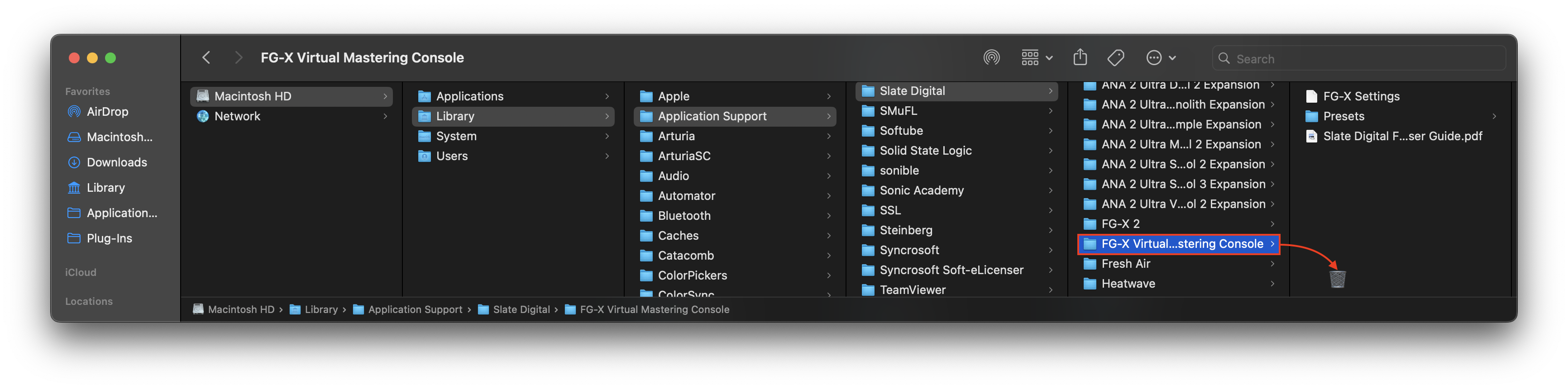This screenshot has width=1568, height=389.
Task: Click Slate Digital in the path bar
Action: point(514,309)
